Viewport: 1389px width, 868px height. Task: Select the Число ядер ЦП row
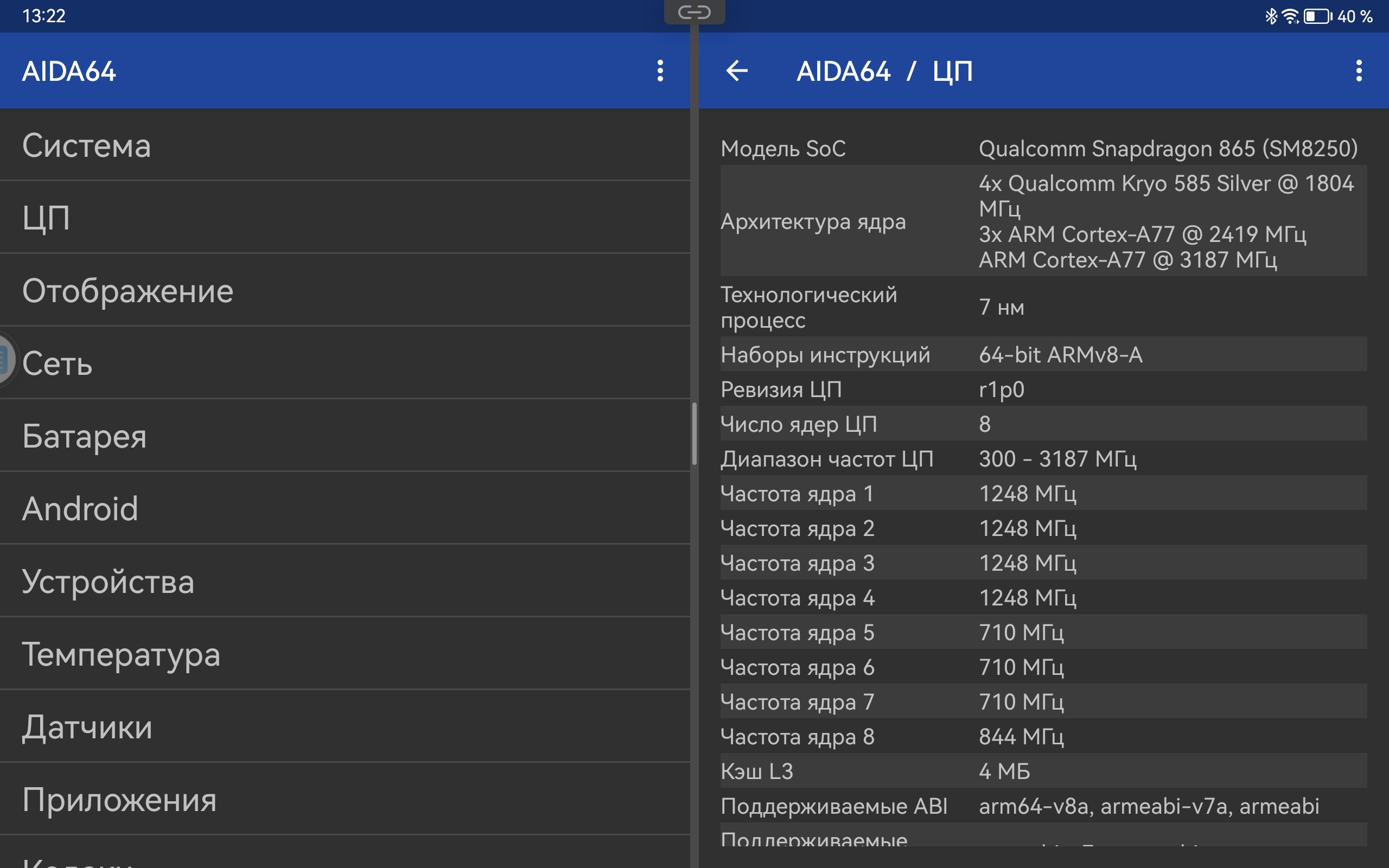point(1043,424)
